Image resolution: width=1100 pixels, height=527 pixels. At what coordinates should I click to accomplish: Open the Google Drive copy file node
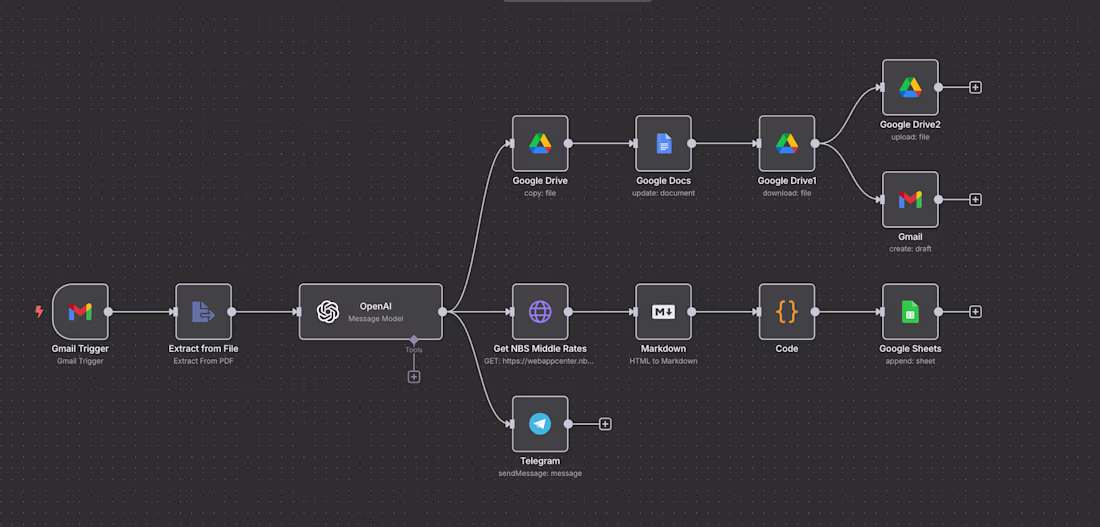point(540,143)
